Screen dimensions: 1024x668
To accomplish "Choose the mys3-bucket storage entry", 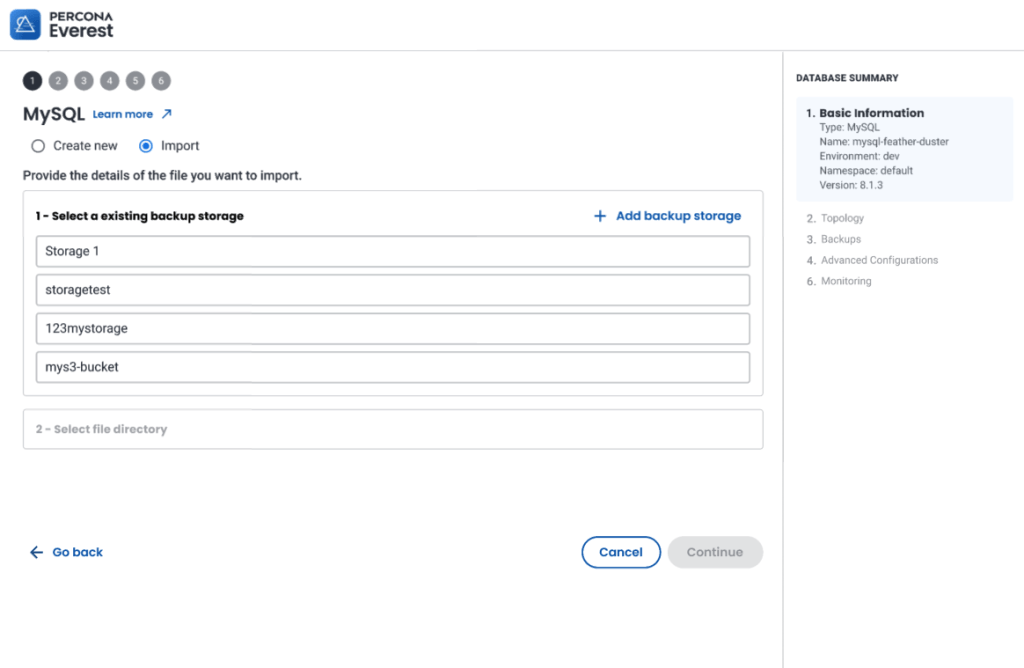I will tap(392, 367).
